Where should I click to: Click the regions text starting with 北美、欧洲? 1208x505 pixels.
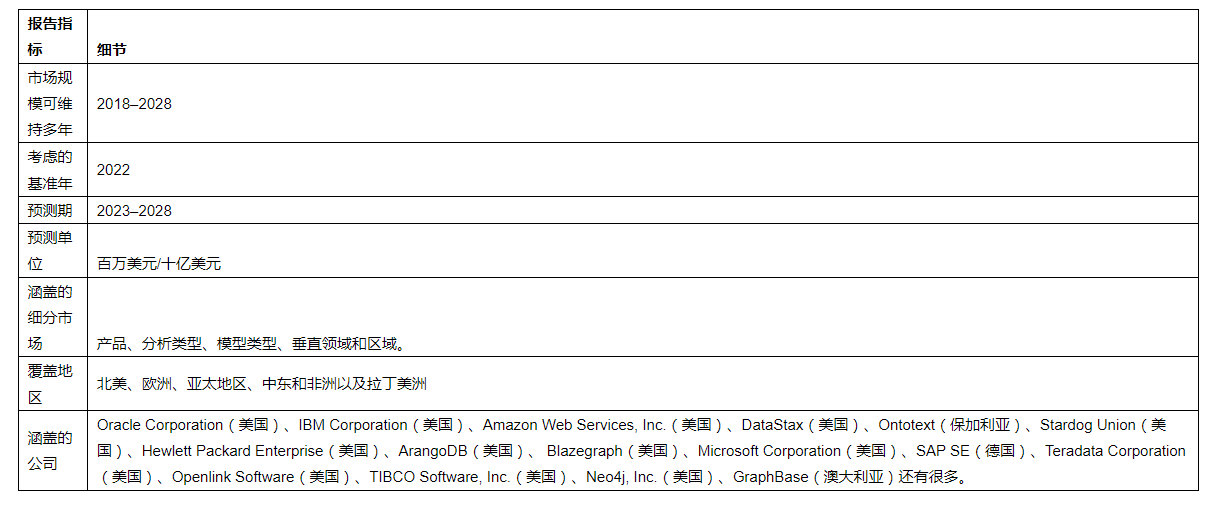262,384
